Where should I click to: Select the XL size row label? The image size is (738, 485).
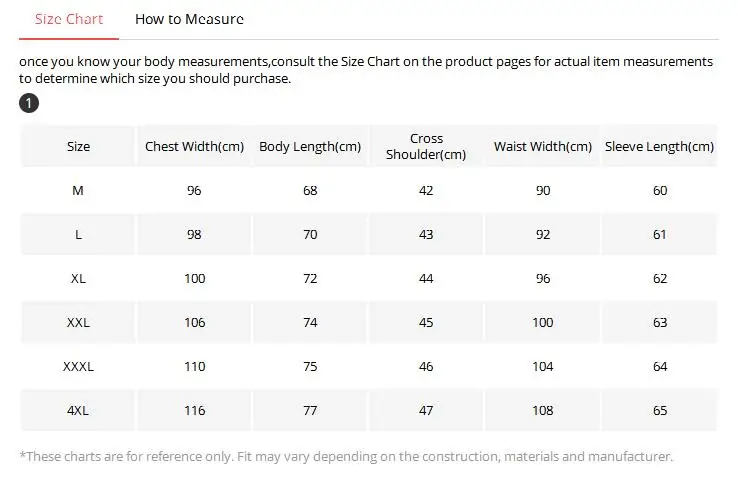(x=78, y=278)
